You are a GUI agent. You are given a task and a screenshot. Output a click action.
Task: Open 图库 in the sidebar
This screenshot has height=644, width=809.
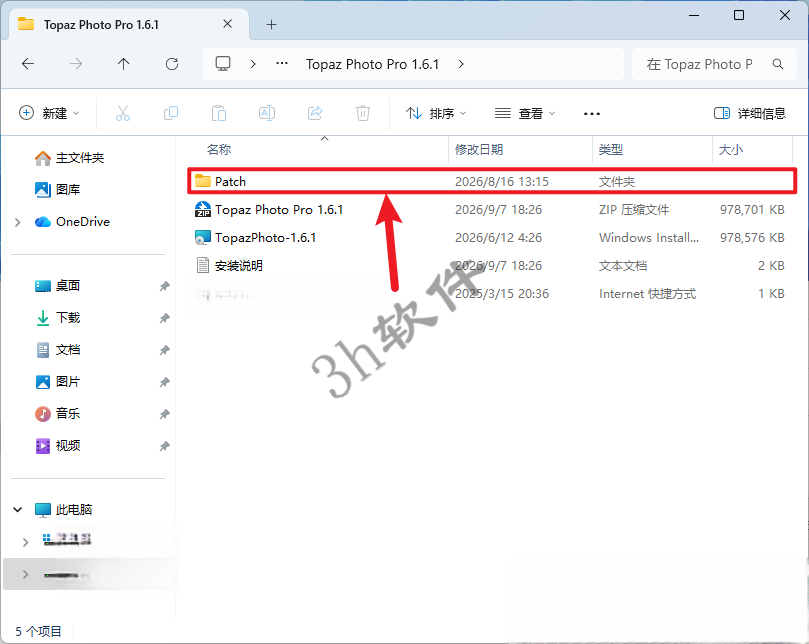pos(57,189)
